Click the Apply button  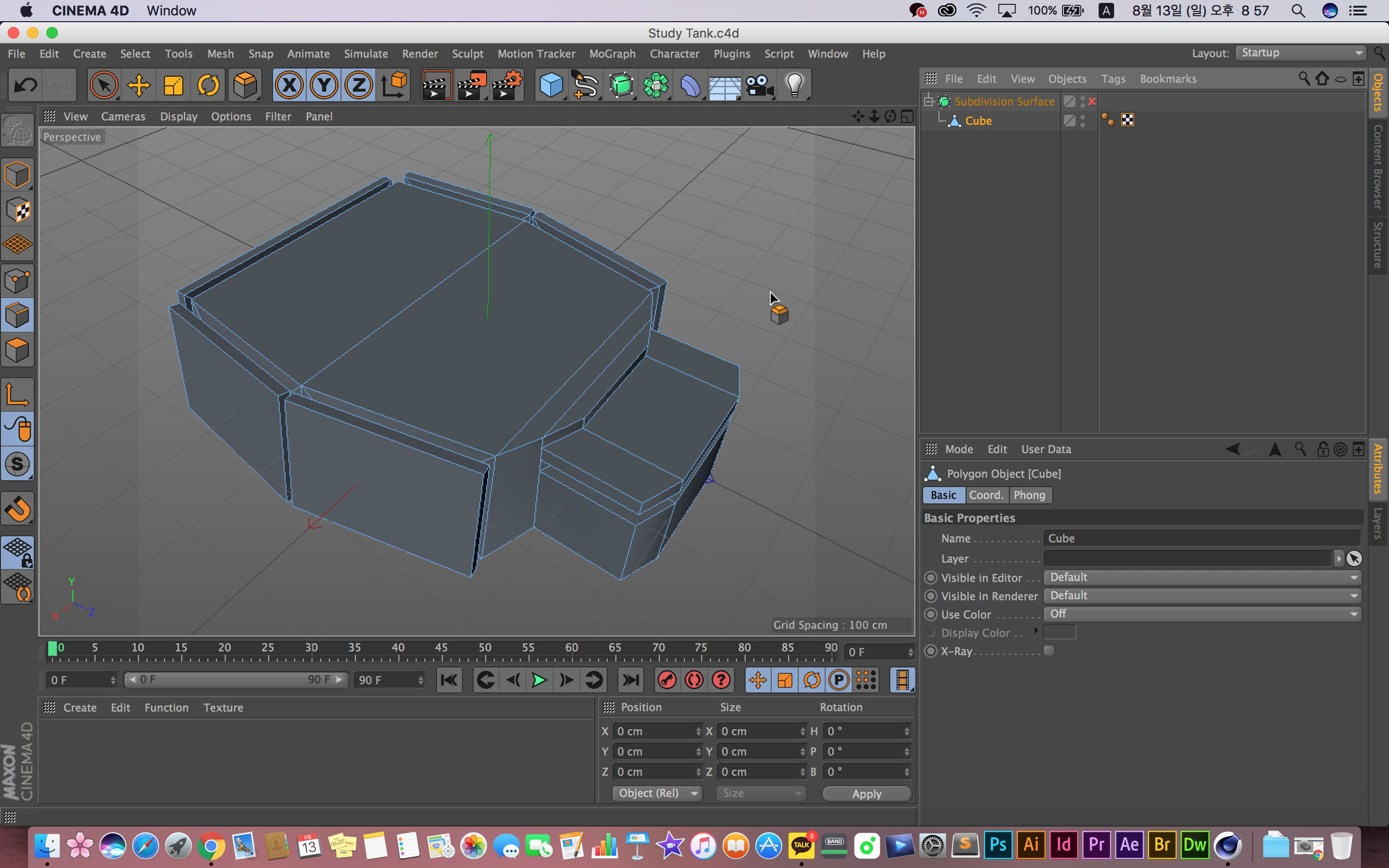(x=867, y=794)
